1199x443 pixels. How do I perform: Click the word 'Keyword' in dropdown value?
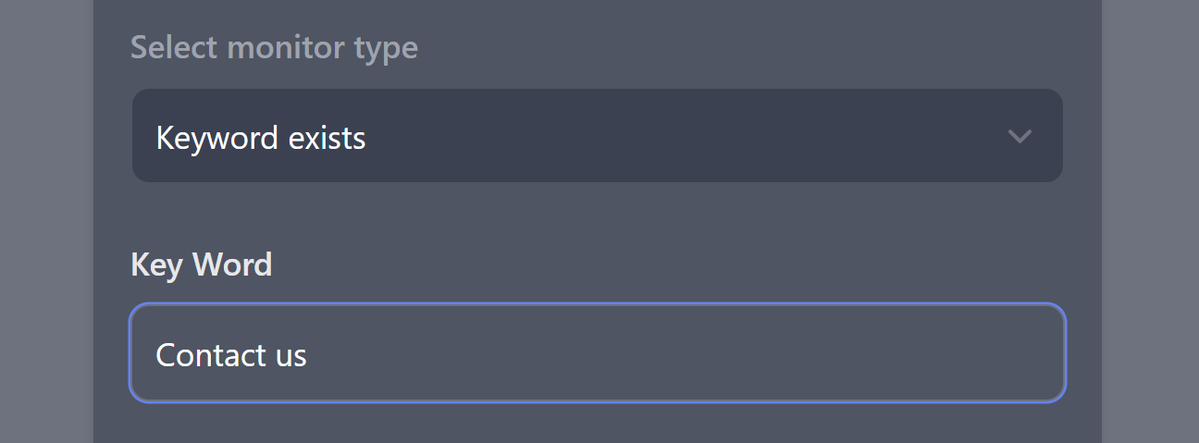(216, 138)
